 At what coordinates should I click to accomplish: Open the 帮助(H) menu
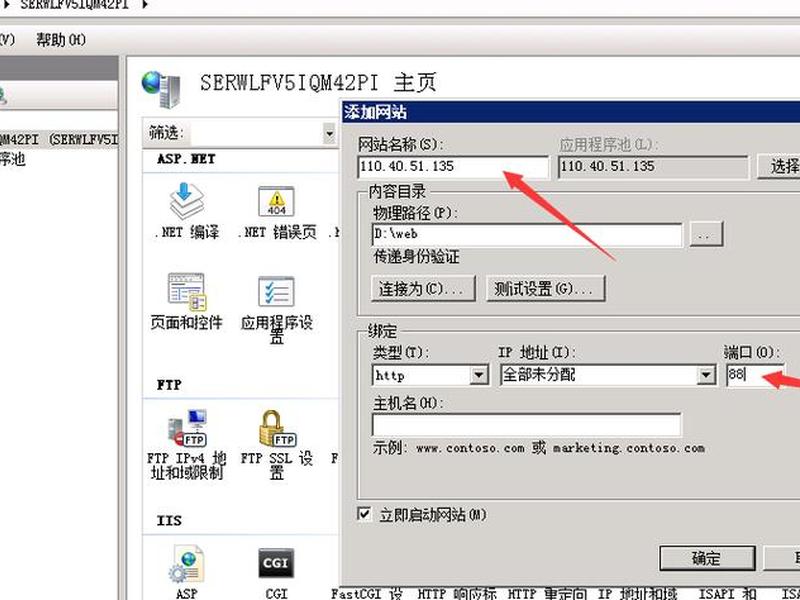[61, 40]
